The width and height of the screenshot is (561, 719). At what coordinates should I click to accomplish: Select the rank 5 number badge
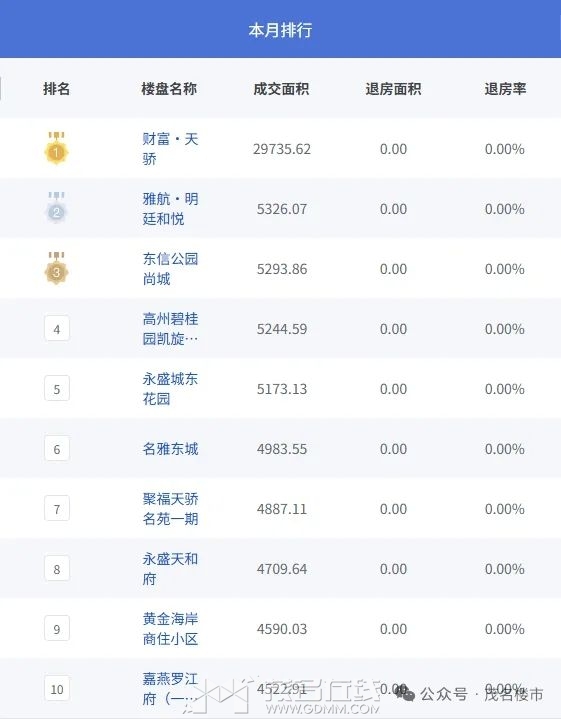(57, 389)
